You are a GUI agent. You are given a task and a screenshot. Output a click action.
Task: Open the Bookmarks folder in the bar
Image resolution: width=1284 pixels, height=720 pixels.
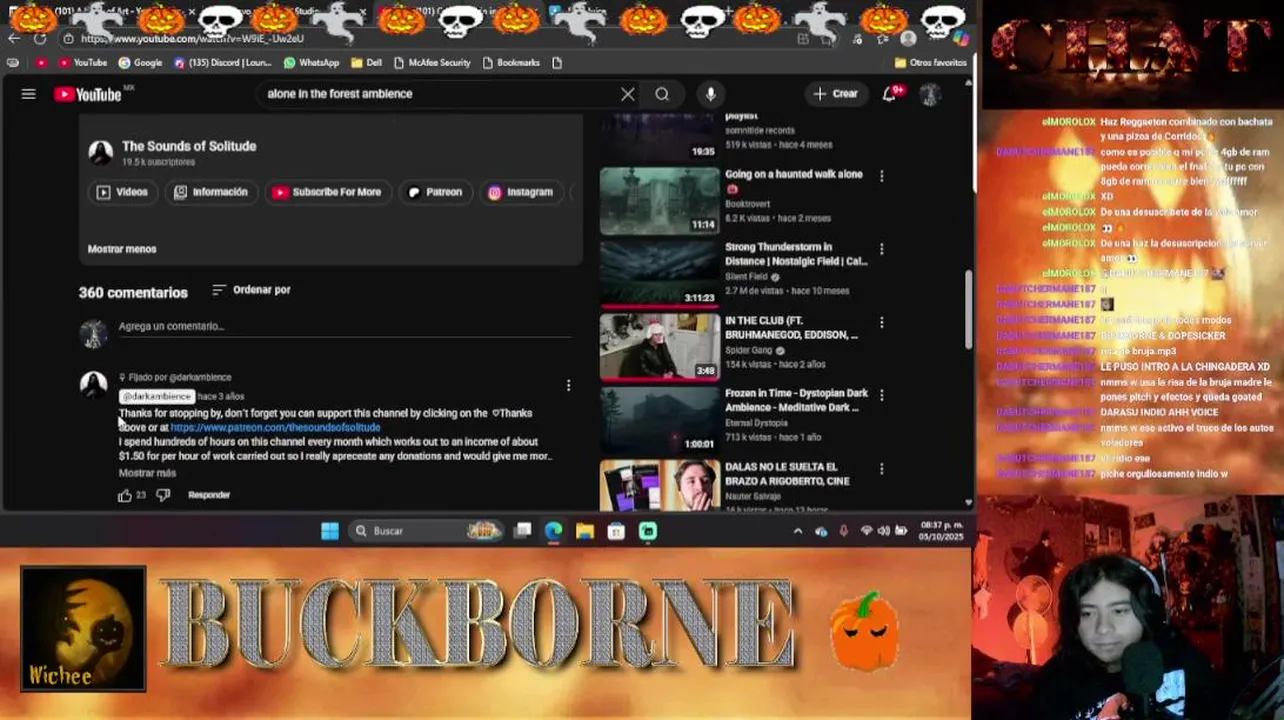coord(511,62)
